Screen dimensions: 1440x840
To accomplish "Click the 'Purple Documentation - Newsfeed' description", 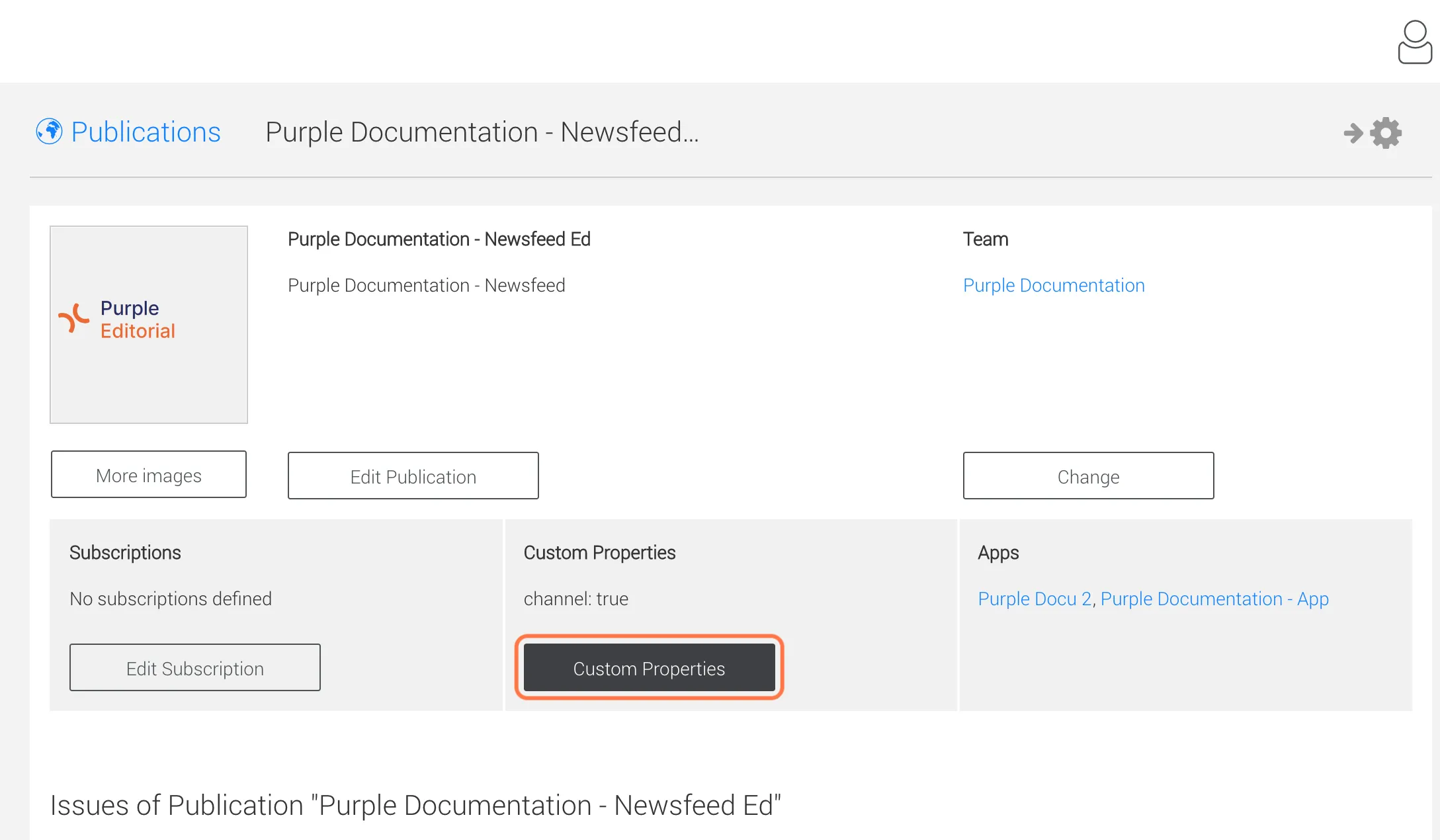I will coord(427,285).
